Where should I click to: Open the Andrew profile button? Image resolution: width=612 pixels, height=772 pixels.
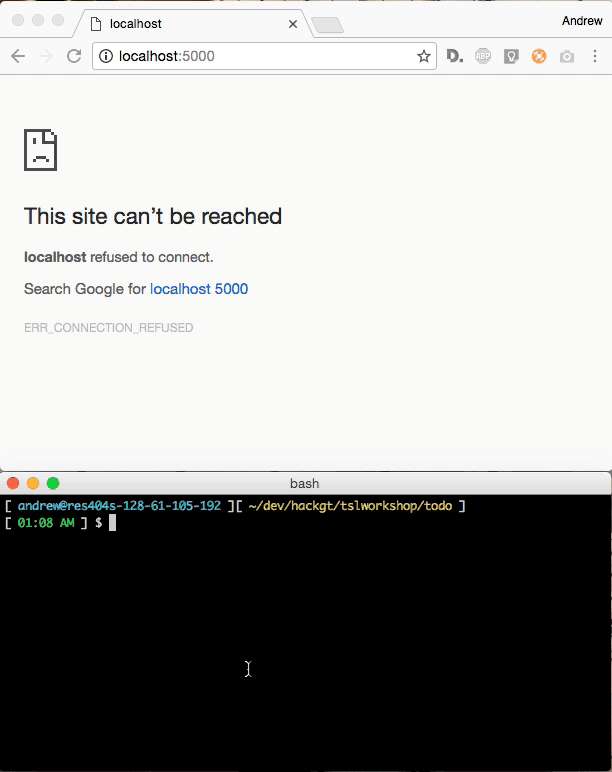coord(582,21)
